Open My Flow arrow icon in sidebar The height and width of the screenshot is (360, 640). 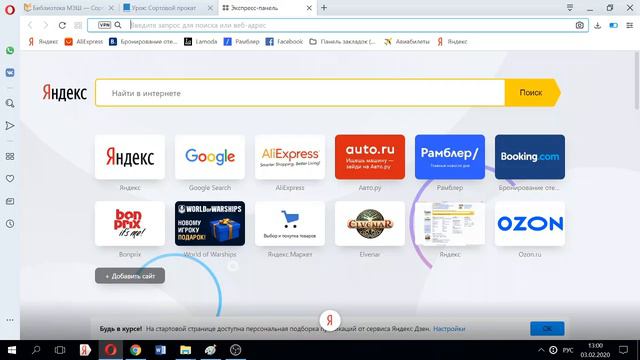10,126
